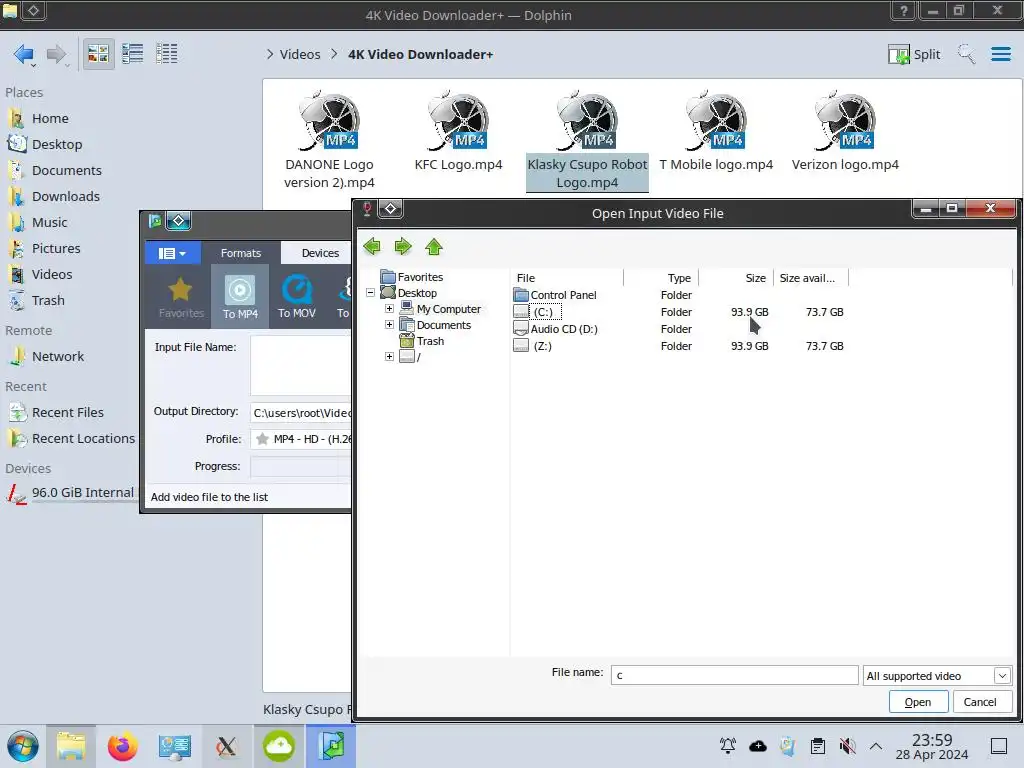The height and width of the screenshot is (768, 1024).
Task: Open Recent Files in sidebar
Action: [67, 413]
